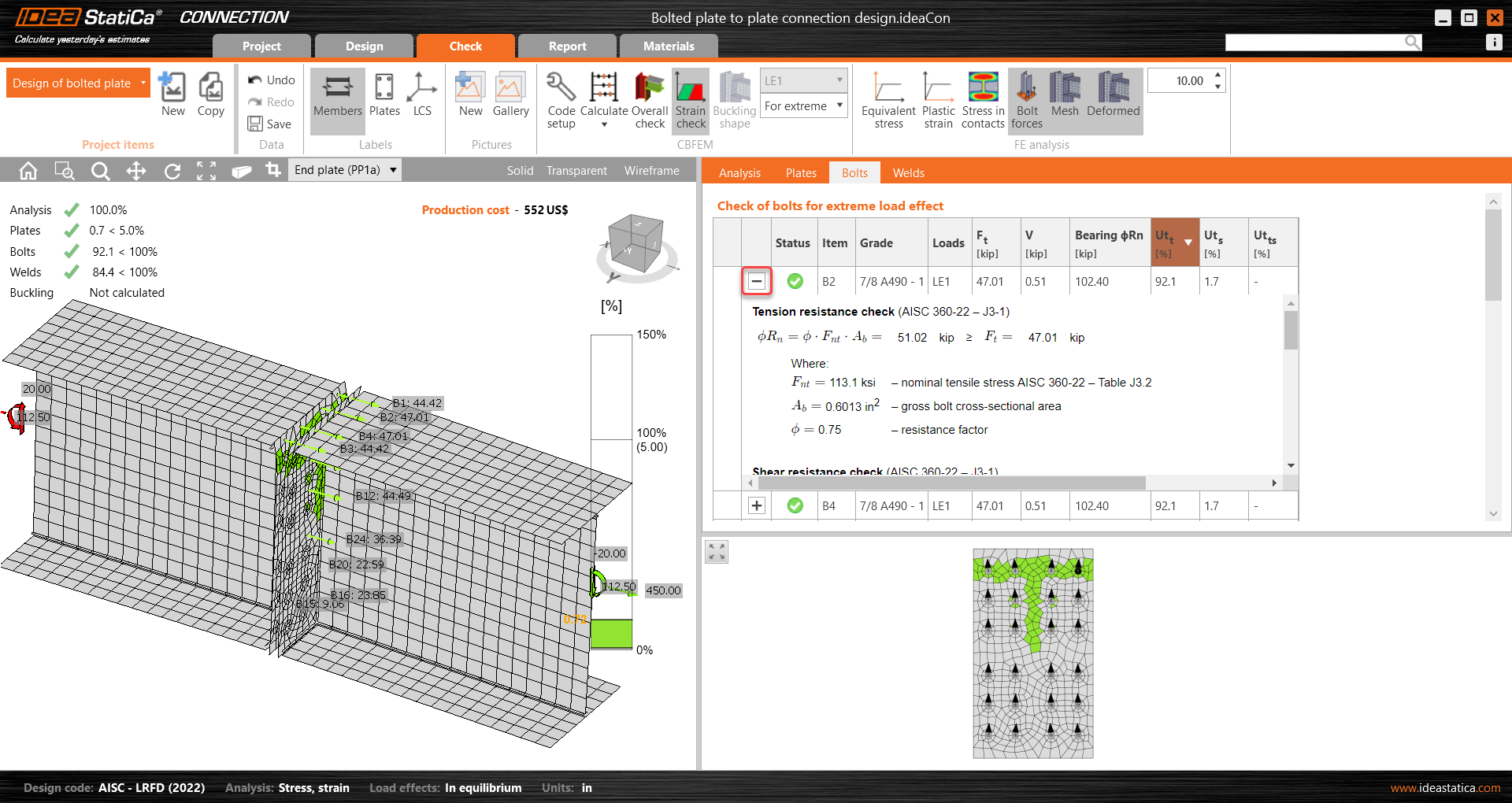Screen dimensions: 1512x803
Task: Switch display to Solid mode
Action: click(520, 170)
